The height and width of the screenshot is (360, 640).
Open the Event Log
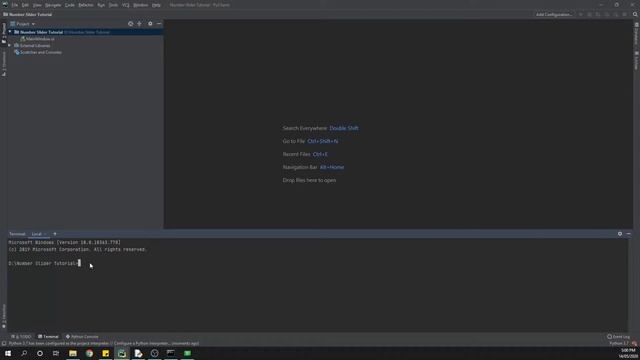[618, 337]
